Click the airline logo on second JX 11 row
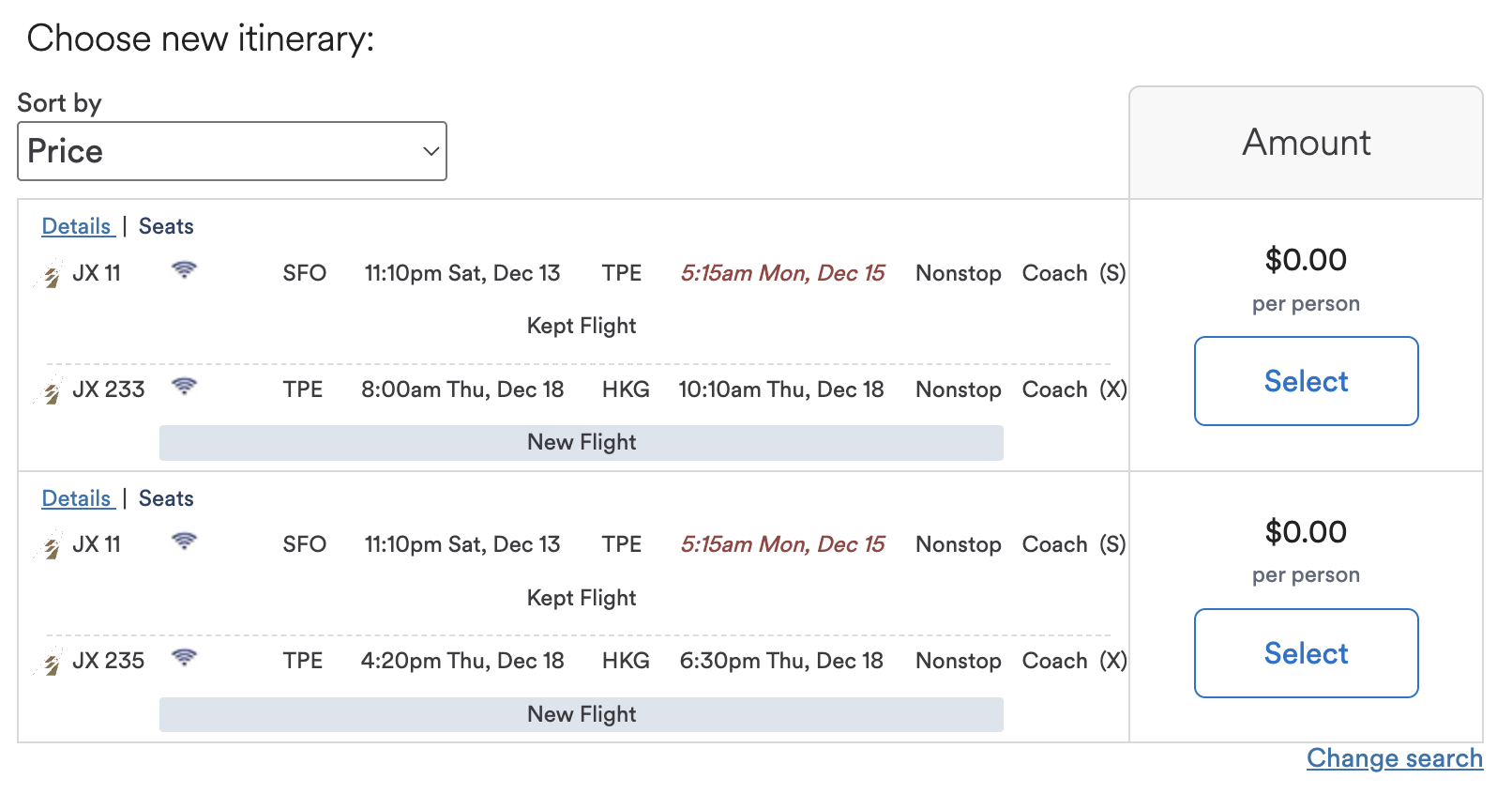 pos(51,545)
